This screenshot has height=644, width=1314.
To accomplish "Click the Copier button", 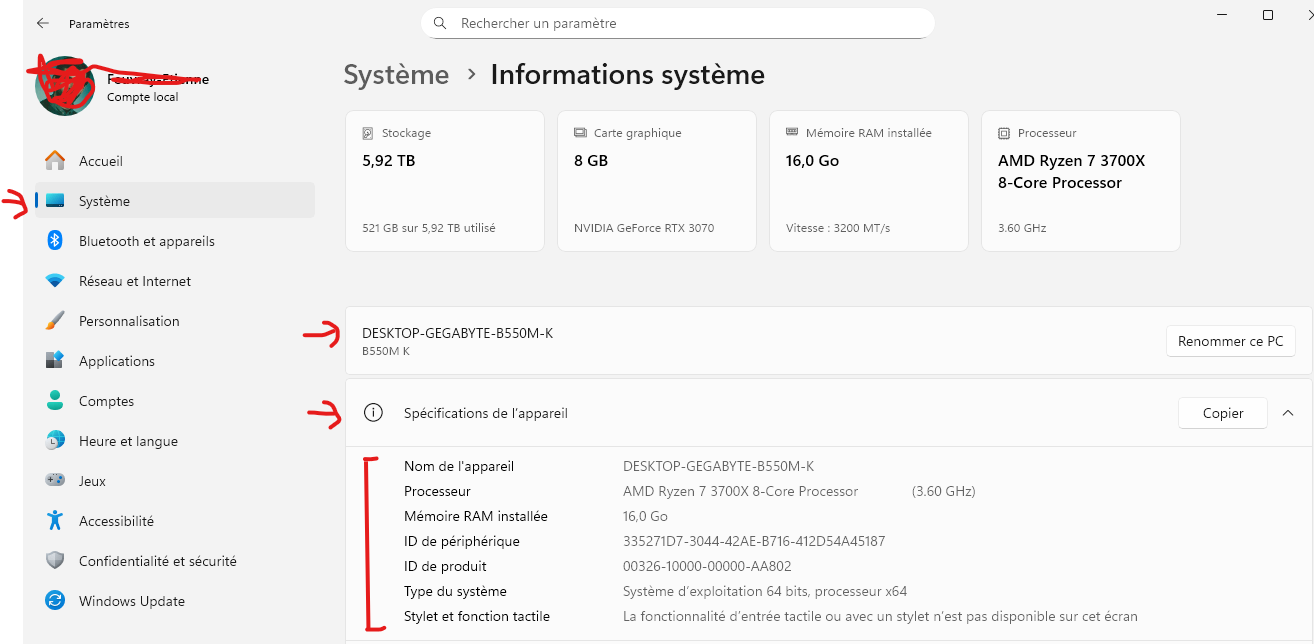I will click(x=1223, y=413).
